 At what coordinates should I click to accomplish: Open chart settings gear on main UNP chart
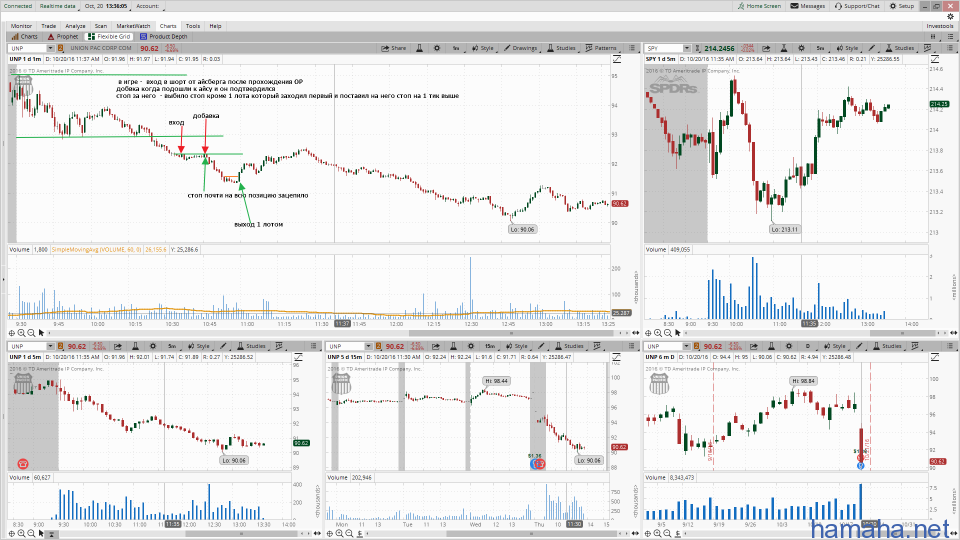coord(437,48)
